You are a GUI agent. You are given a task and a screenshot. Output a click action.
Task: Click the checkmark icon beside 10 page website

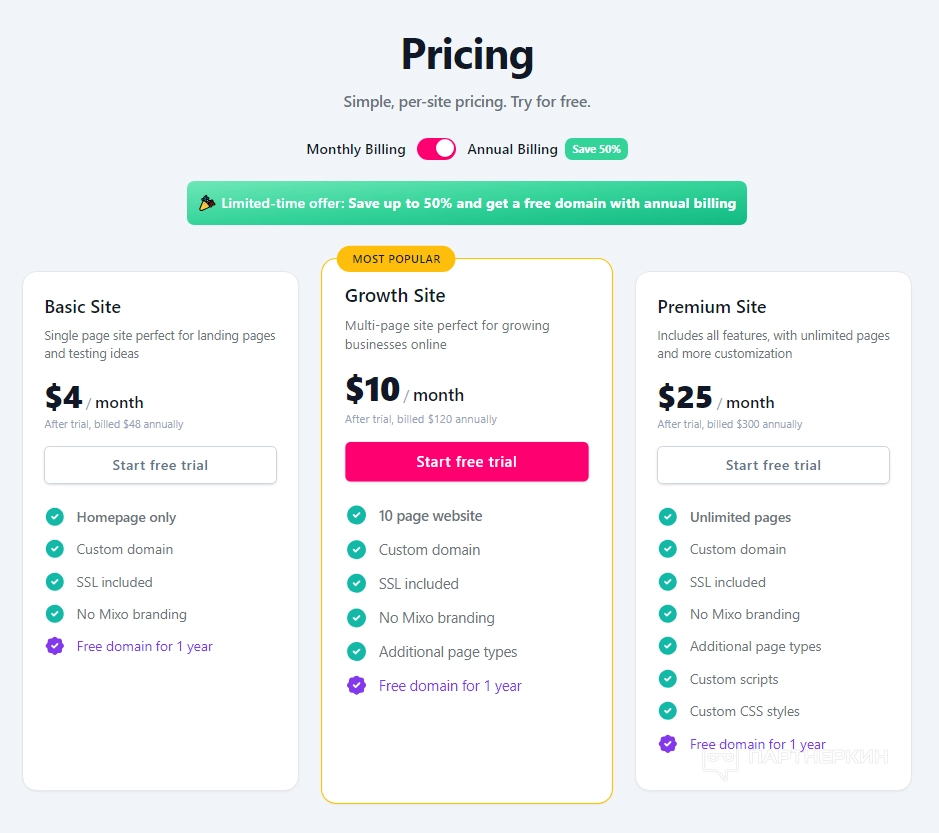[356, 516]
